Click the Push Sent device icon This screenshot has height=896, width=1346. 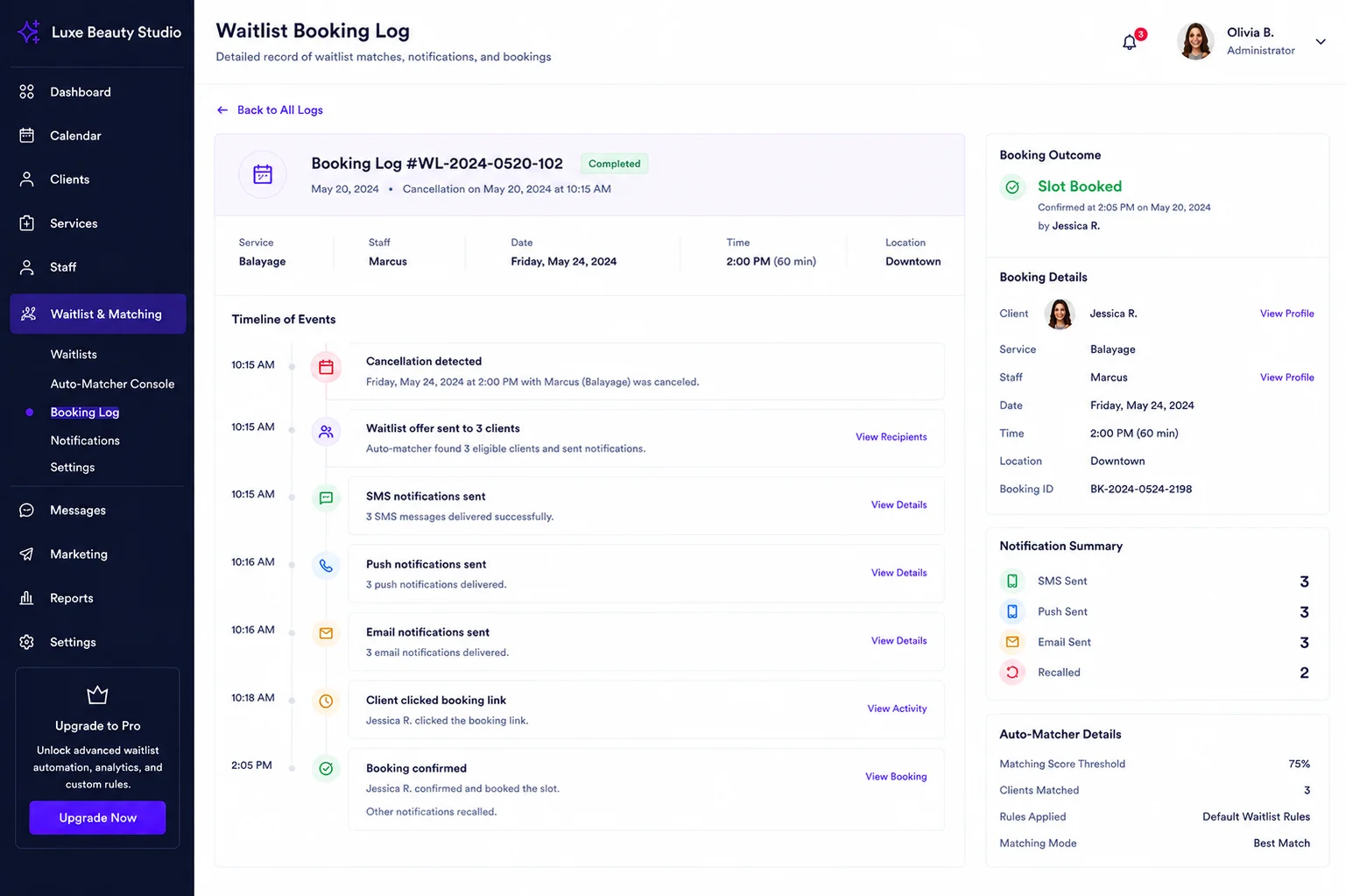1012,611
